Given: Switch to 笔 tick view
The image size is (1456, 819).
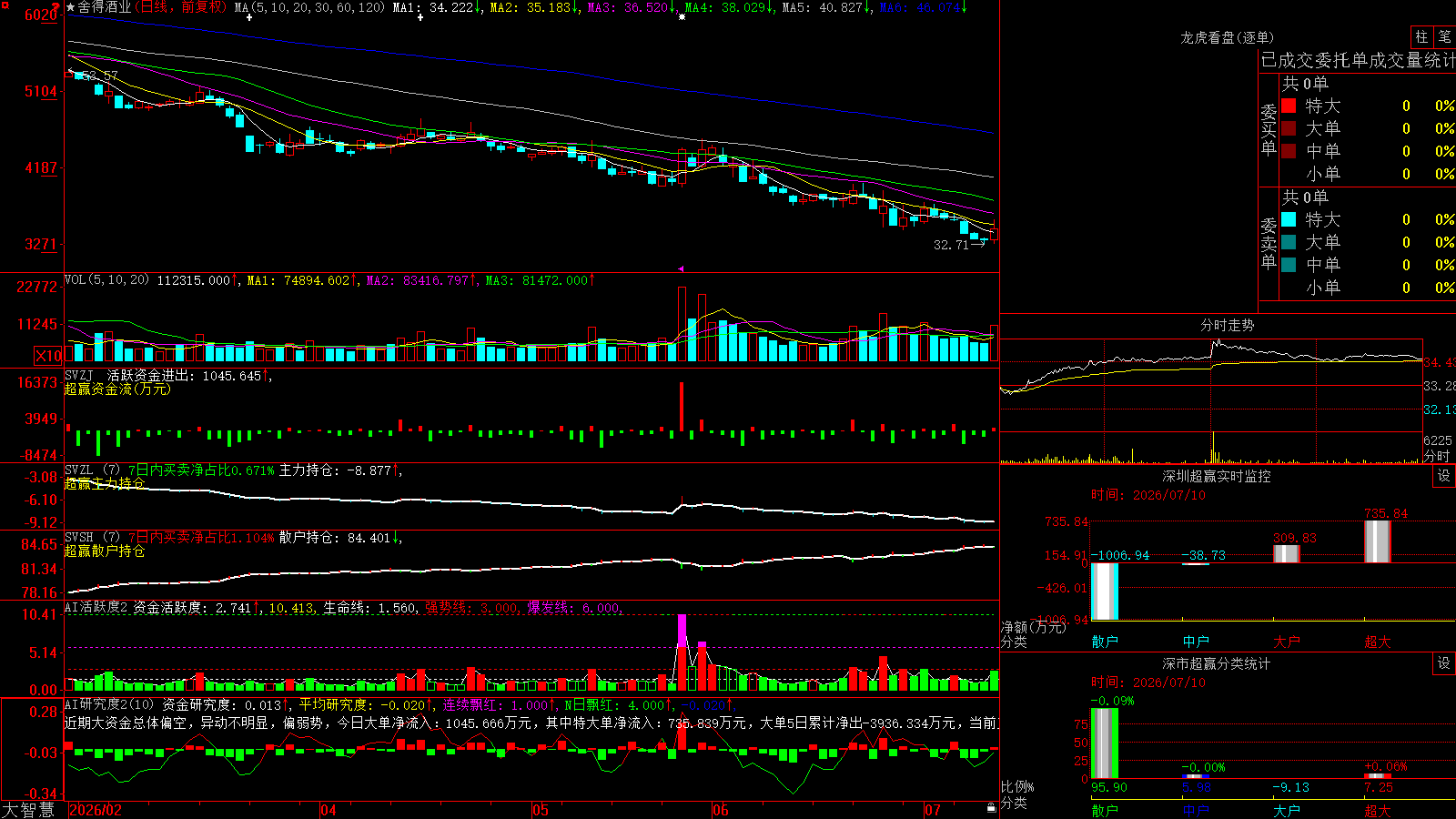Looking at the screenshot, I should 1444,36.
